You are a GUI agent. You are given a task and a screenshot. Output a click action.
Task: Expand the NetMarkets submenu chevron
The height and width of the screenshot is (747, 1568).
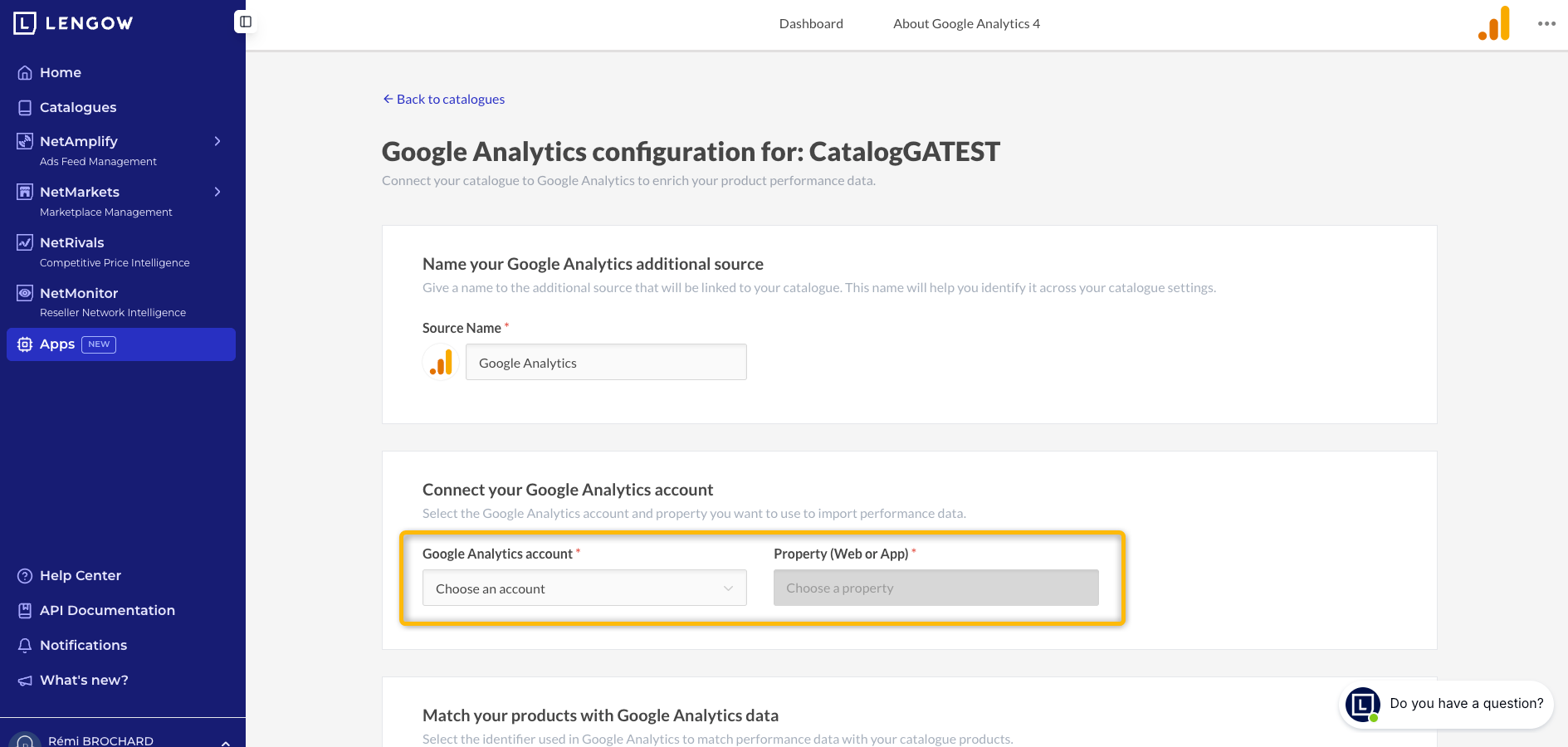coord(217,192)
